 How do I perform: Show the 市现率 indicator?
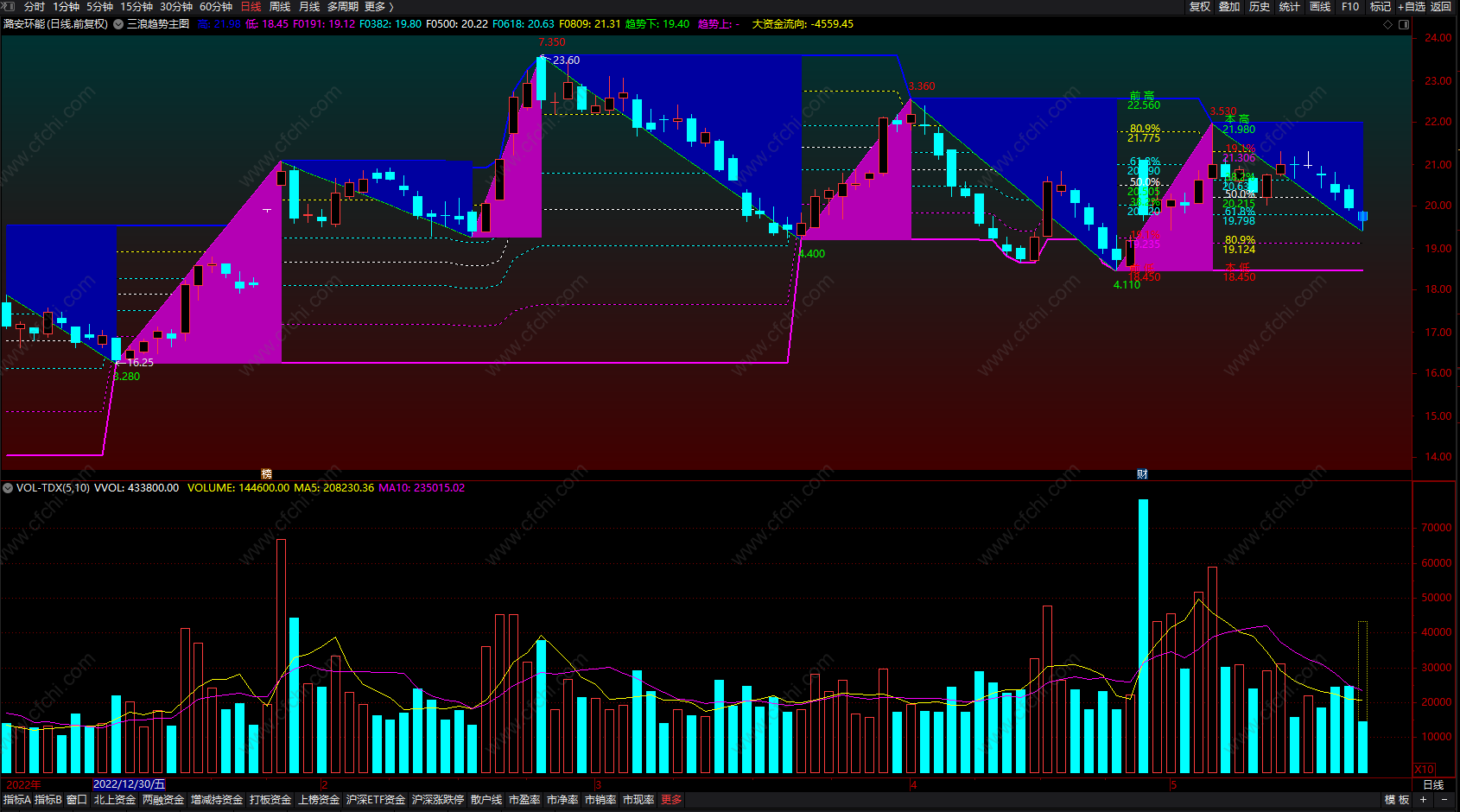(x=638, y=800)
